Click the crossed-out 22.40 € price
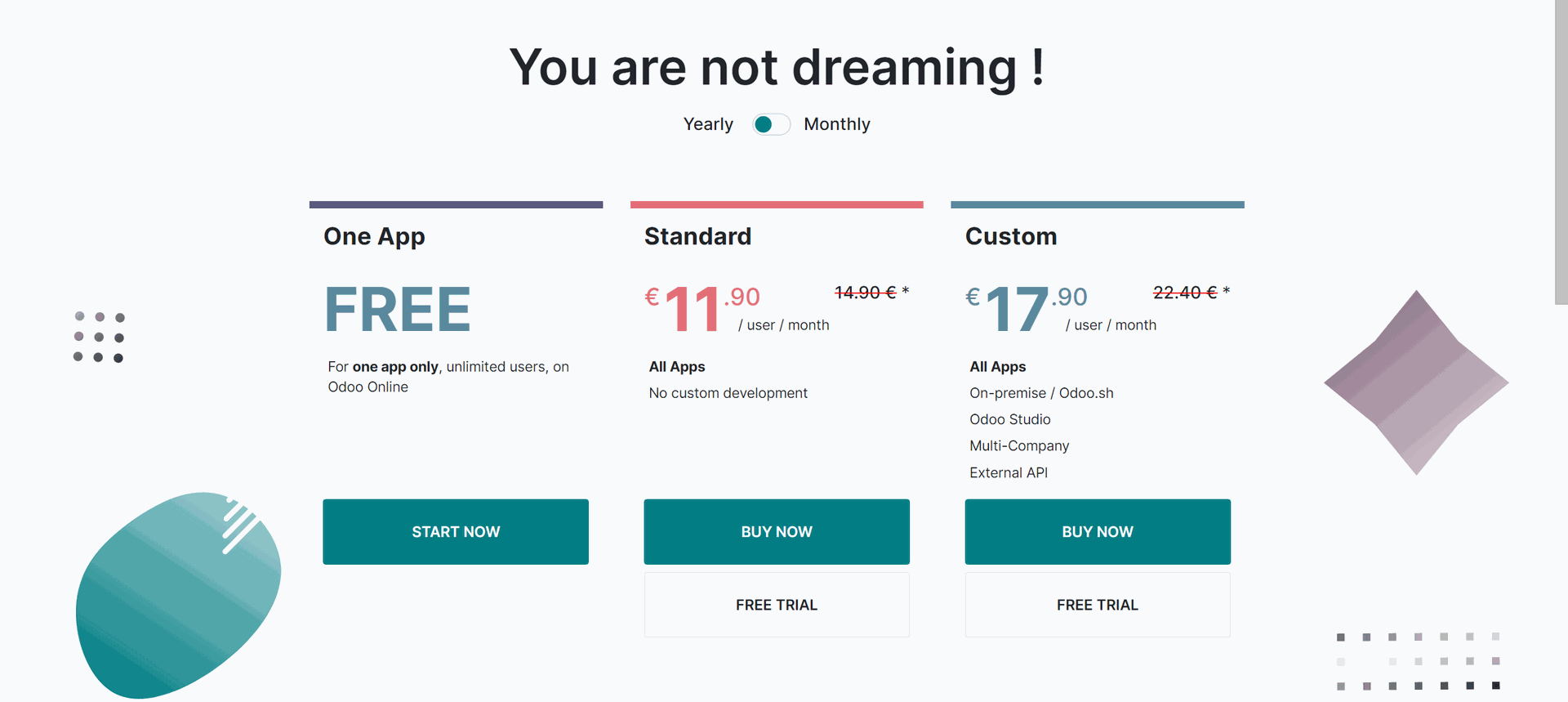Image resolution: width=1568 pixels, height=702 pixels. 1185,293
